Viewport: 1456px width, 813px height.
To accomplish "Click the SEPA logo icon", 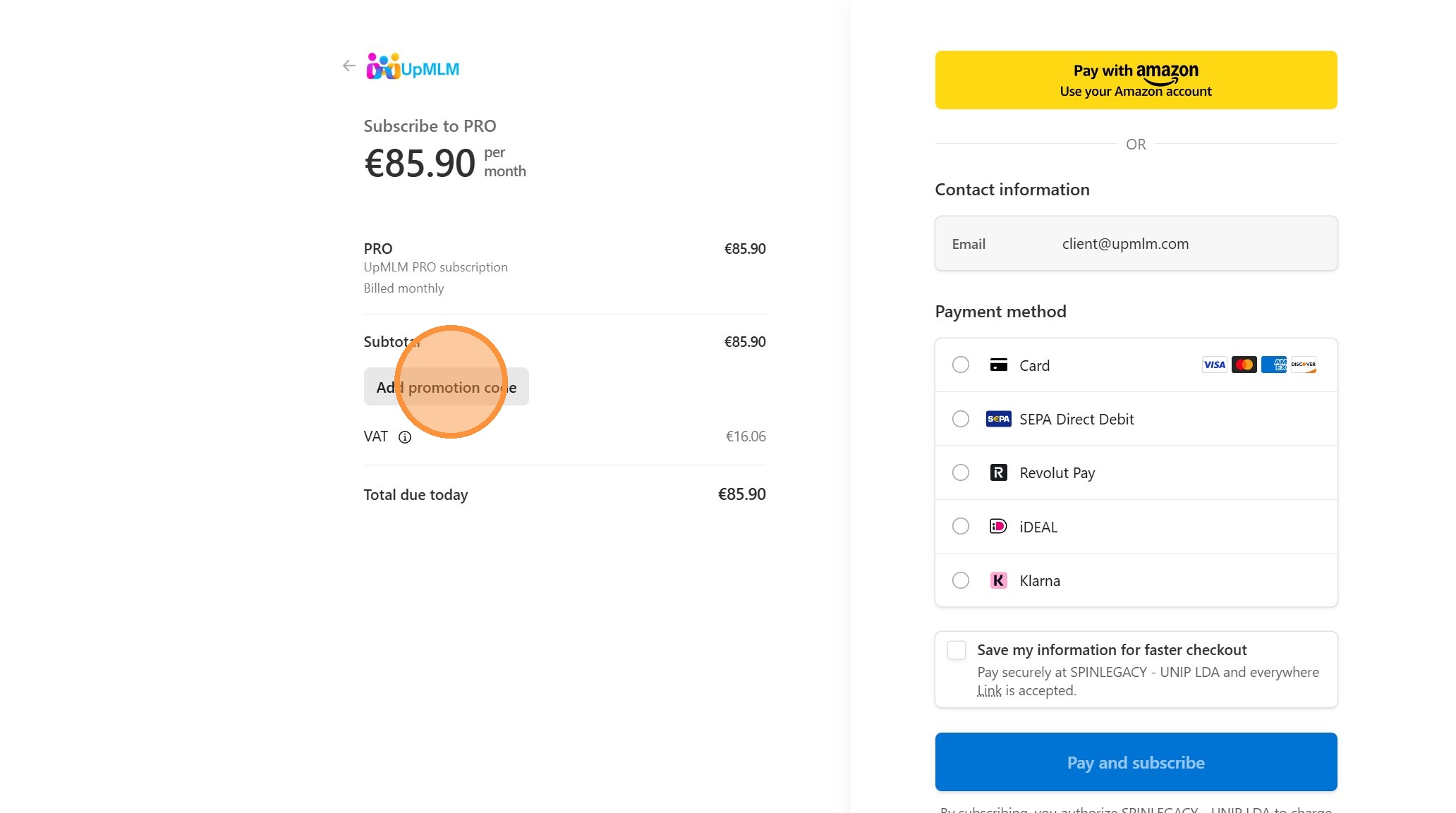I will (998, 419).
